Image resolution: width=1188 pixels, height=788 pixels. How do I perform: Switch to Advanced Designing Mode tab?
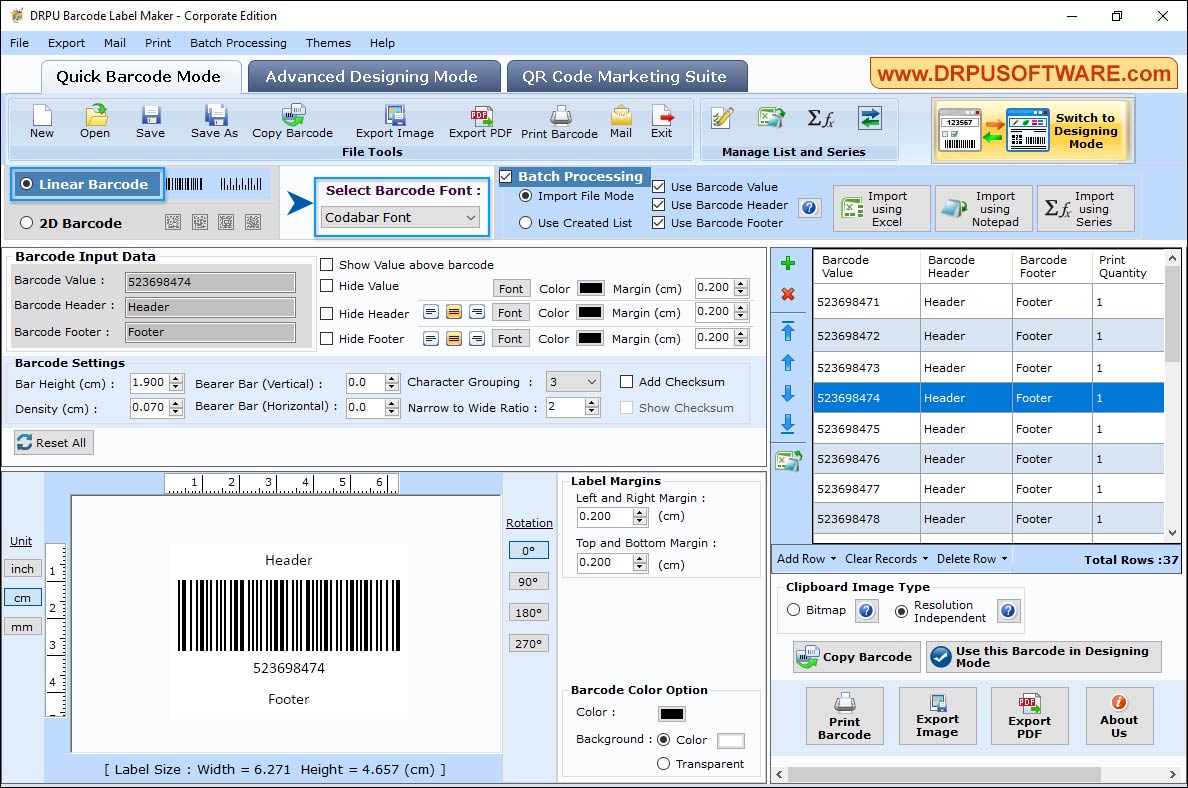(x=374, y=75)
